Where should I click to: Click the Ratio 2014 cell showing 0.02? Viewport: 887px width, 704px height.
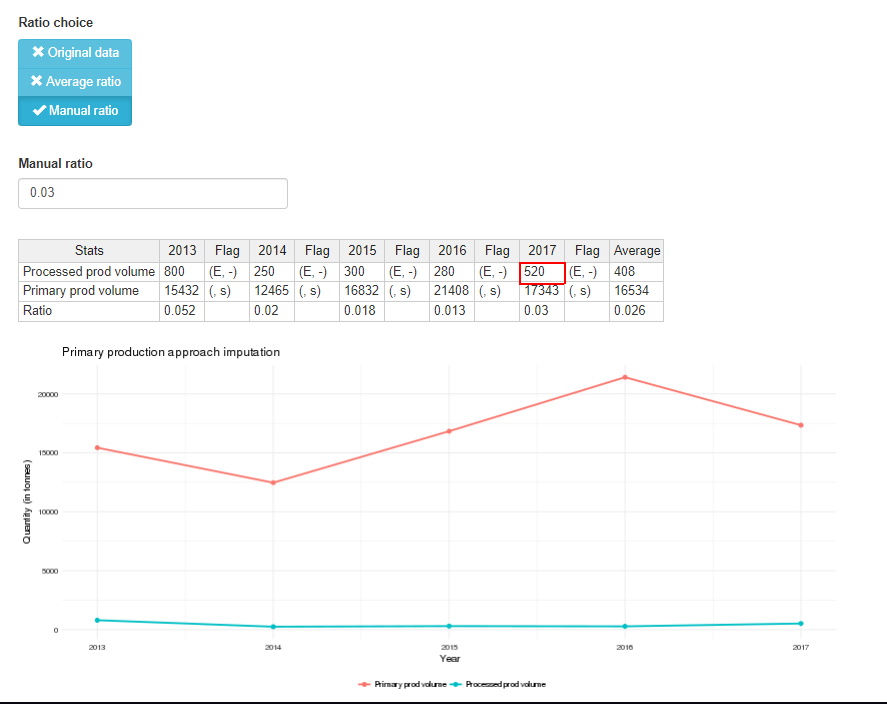click(271, 311)
